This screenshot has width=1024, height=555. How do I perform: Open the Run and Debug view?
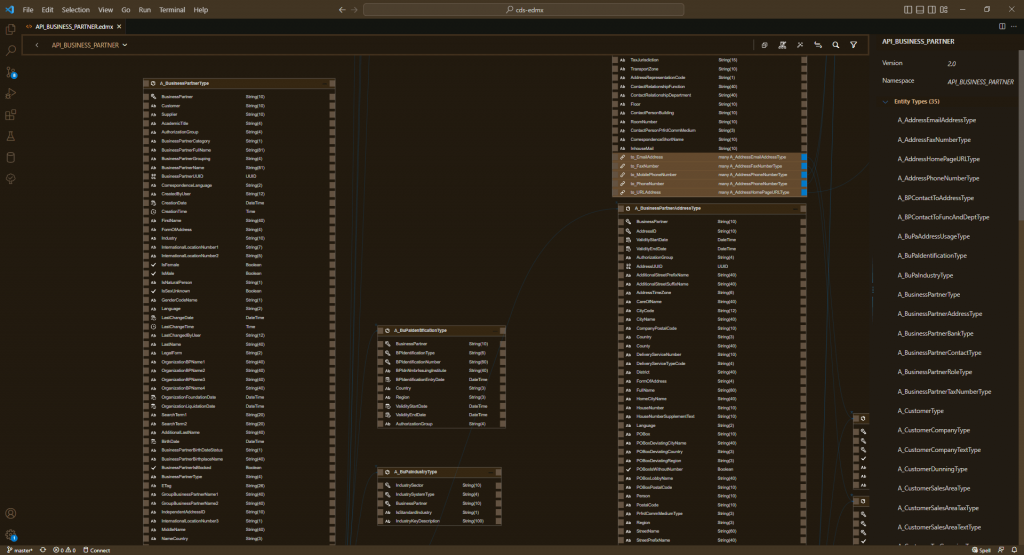pyautogui.click(x=10, y=93)
